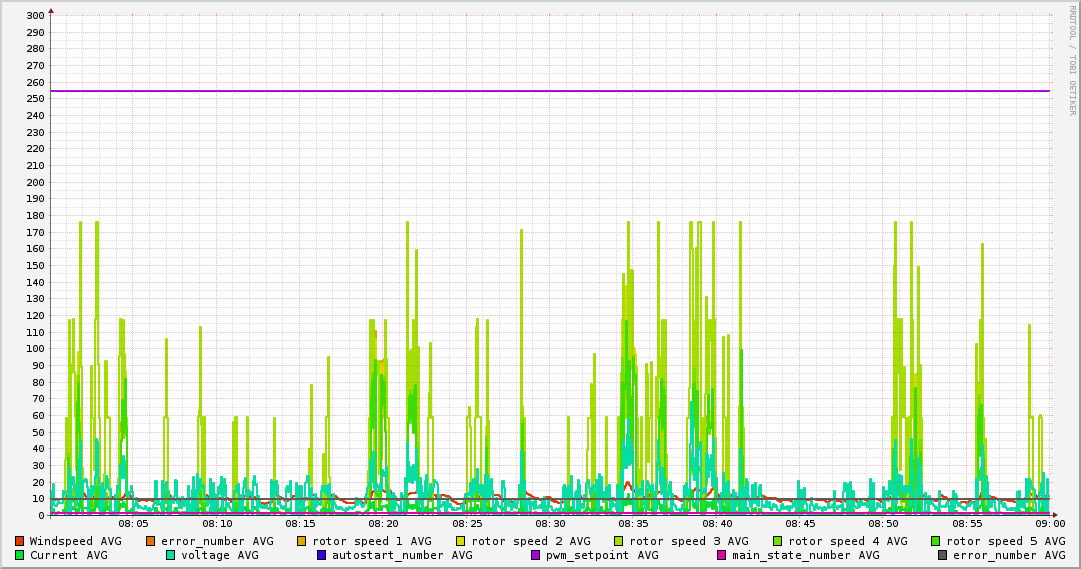This screenshot has height=569, width=1081.
Task: Click the rotor speed 5 AVG legend swatch
Action: coord(936,541)
